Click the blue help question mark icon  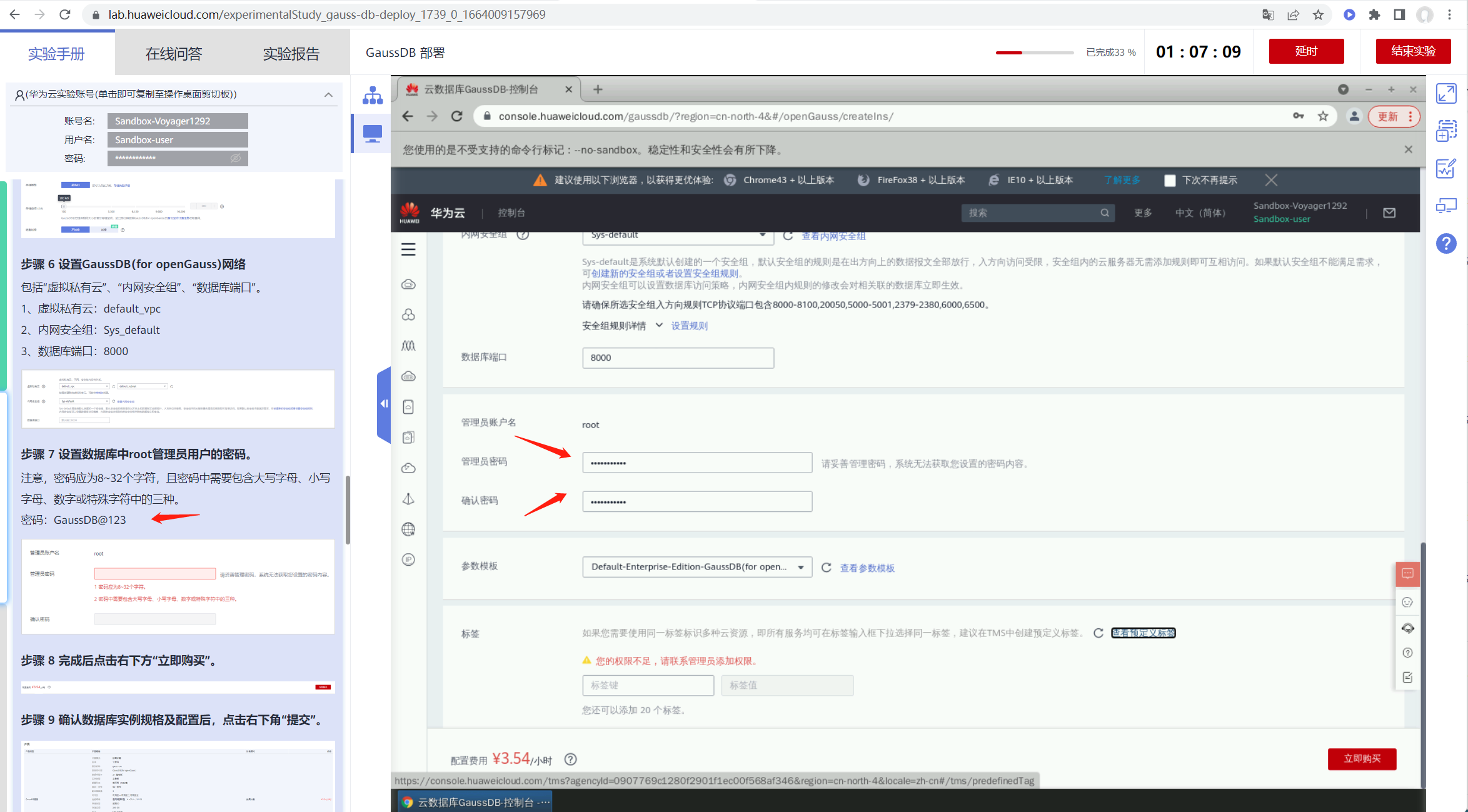[1446, 243]
